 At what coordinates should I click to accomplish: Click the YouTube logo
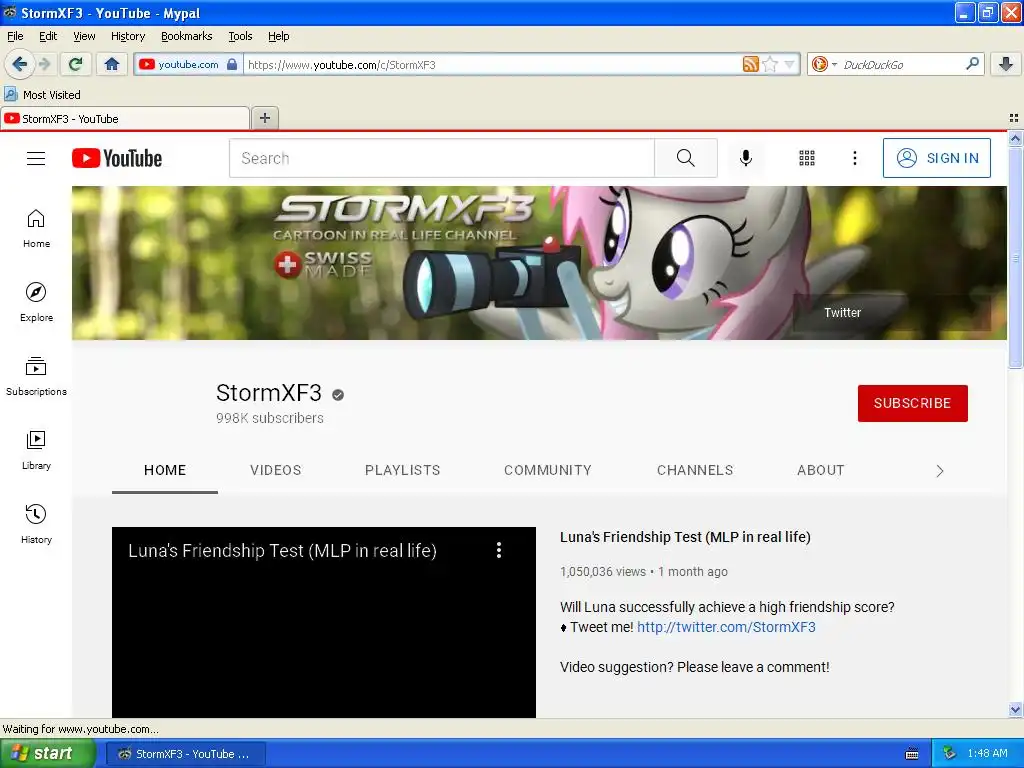coord(117,158)
